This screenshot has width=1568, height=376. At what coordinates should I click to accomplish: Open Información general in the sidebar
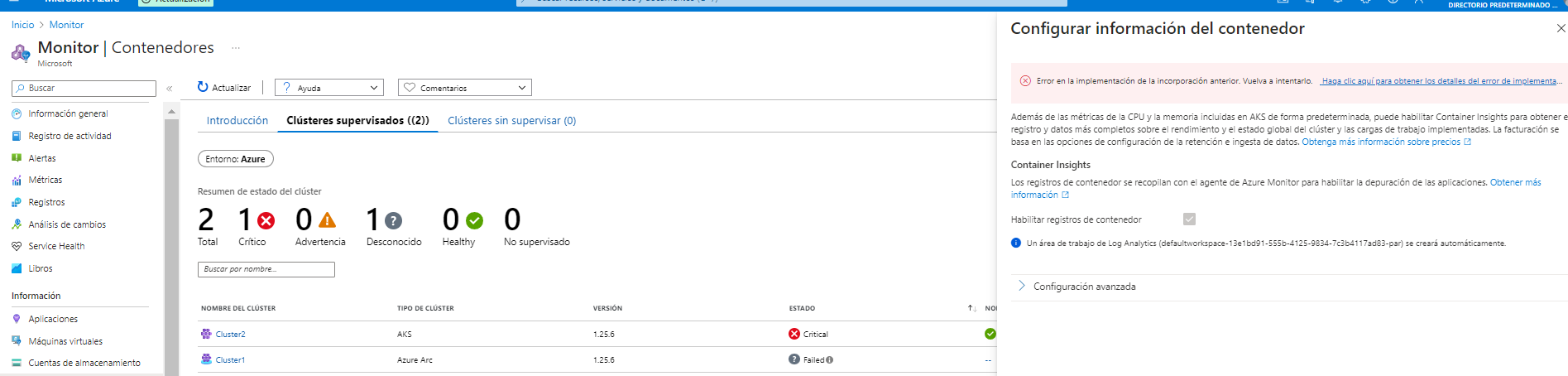point(68,113)
